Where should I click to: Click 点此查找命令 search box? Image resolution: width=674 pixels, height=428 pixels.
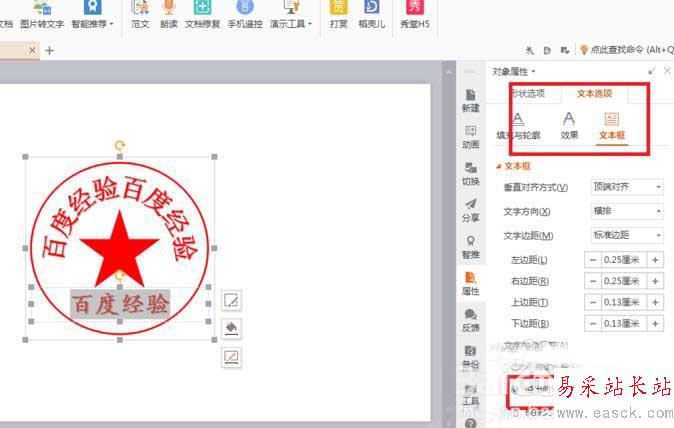click(627, 50)
